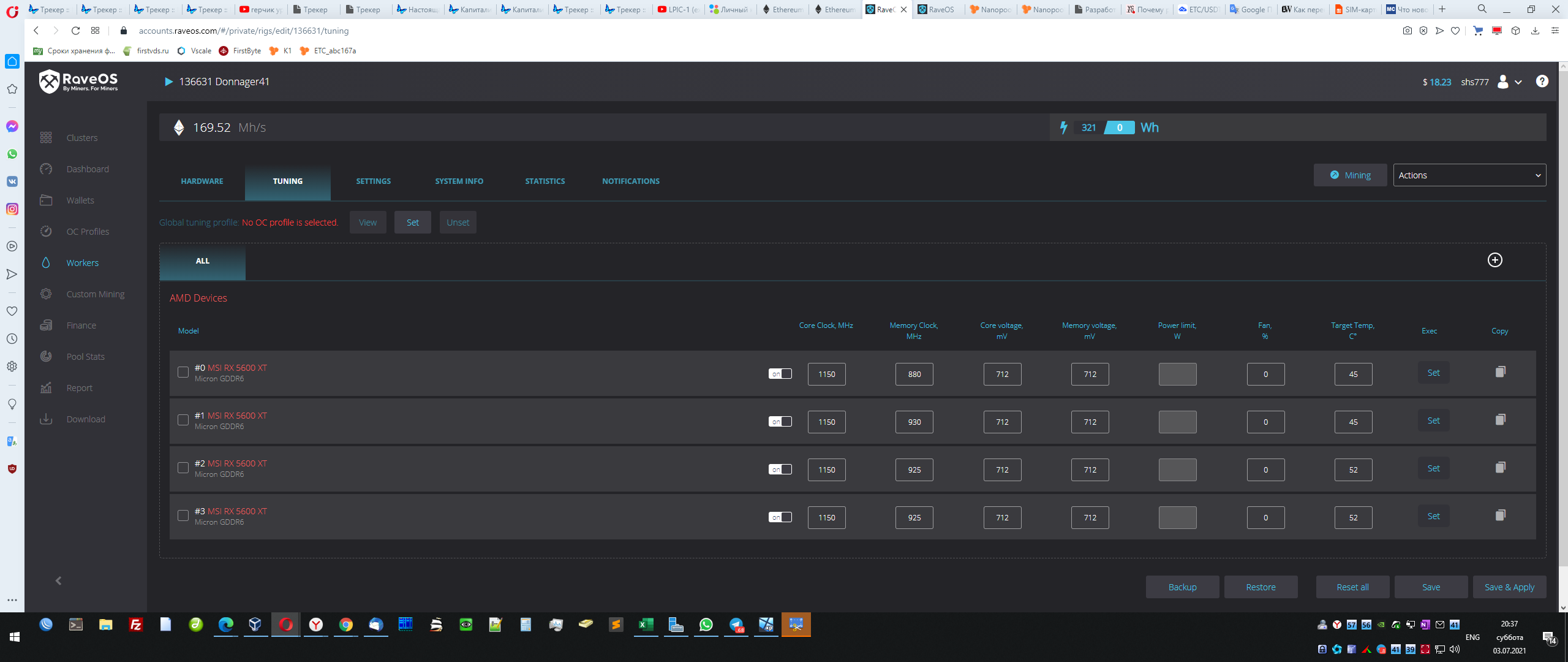Open OC Profiles in the sidebar
The height and width of the screenshot is (662, 1568).
(x=88, y=232)
